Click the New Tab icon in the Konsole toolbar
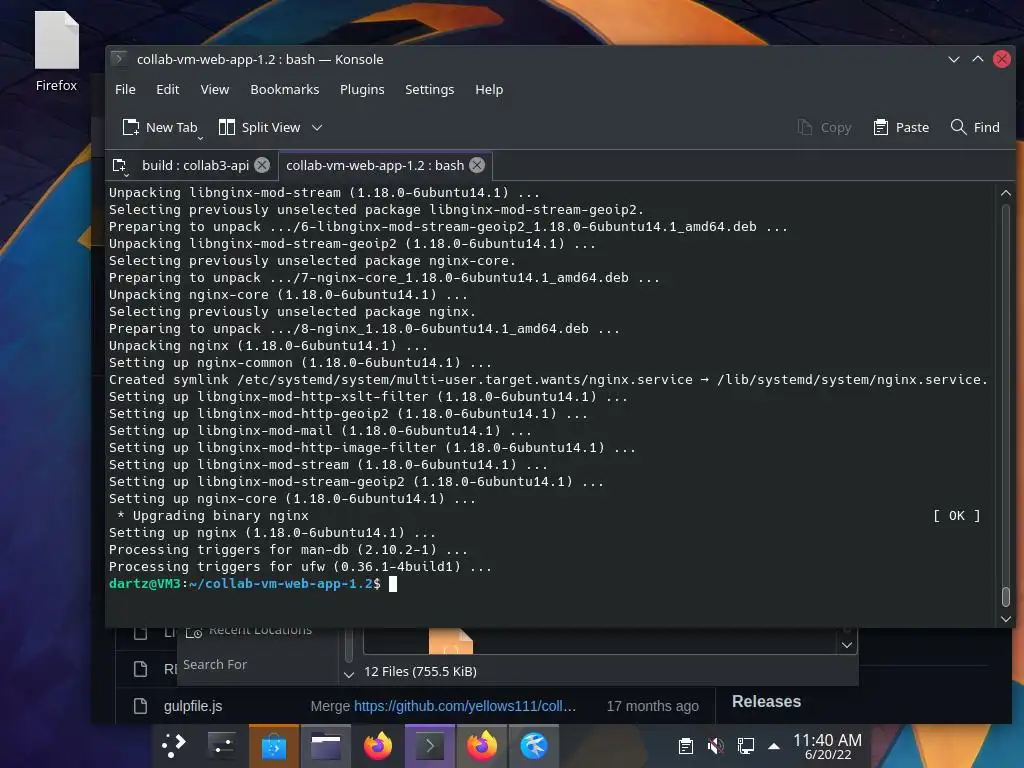 coord(131,127)
